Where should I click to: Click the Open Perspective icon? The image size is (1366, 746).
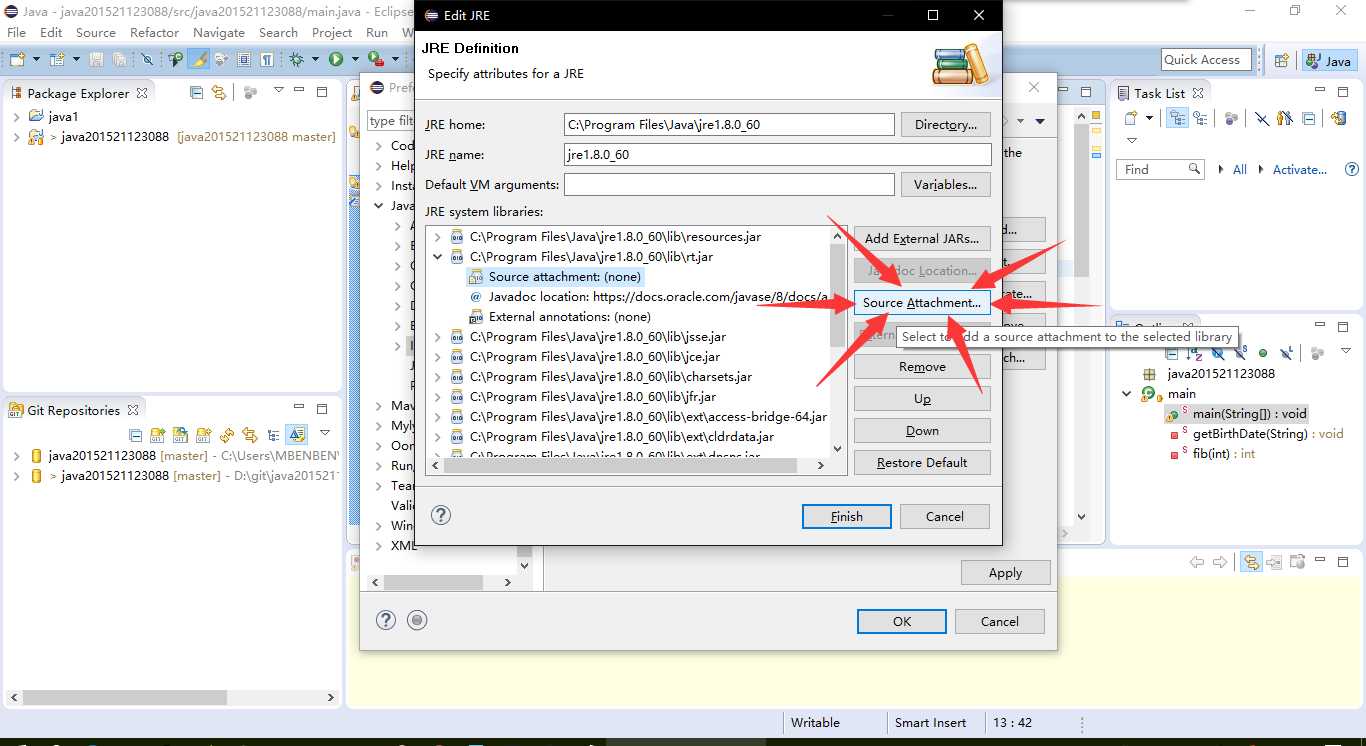1282,61
